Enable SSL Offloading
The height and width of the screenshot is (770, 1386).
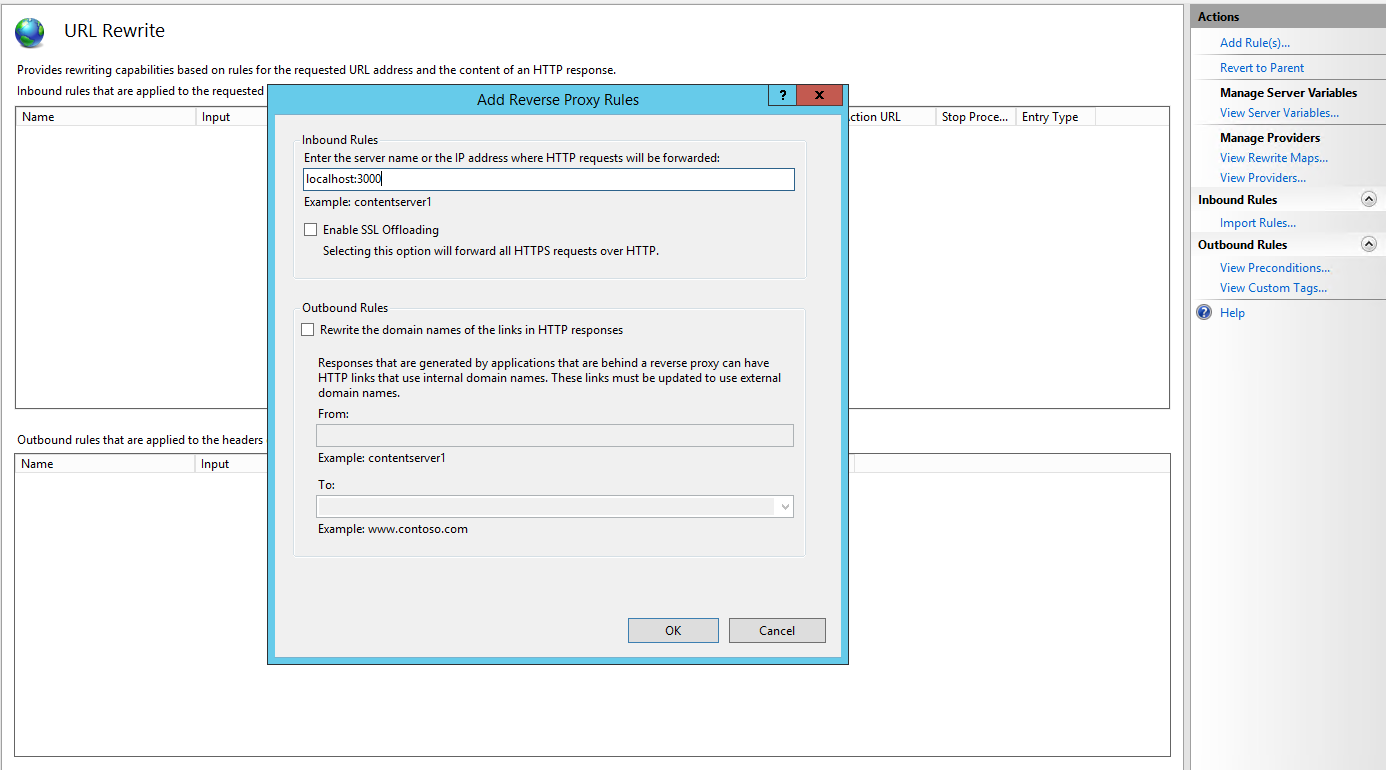click(x=311, y=229)
